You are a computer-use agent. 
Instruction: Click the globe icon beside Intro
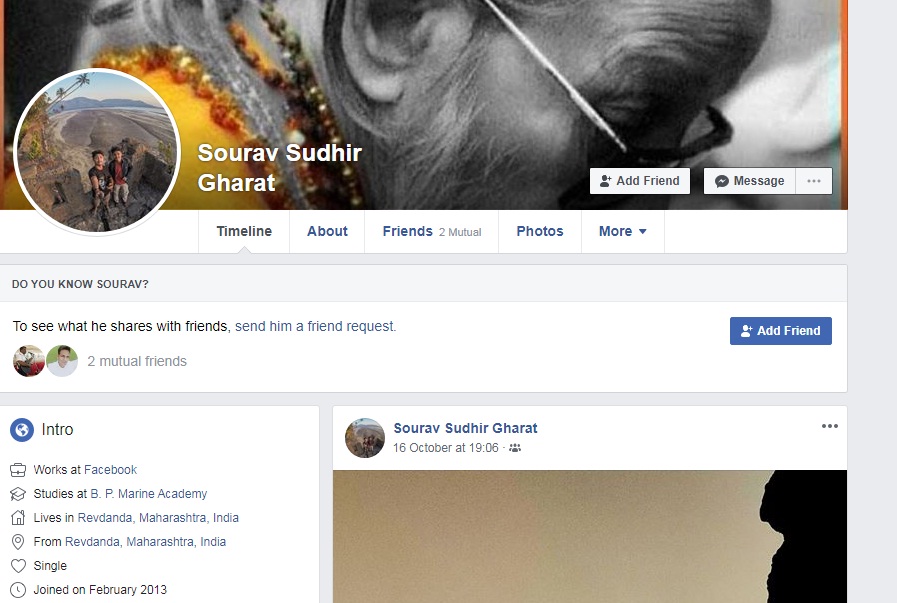tap(22, 430)
